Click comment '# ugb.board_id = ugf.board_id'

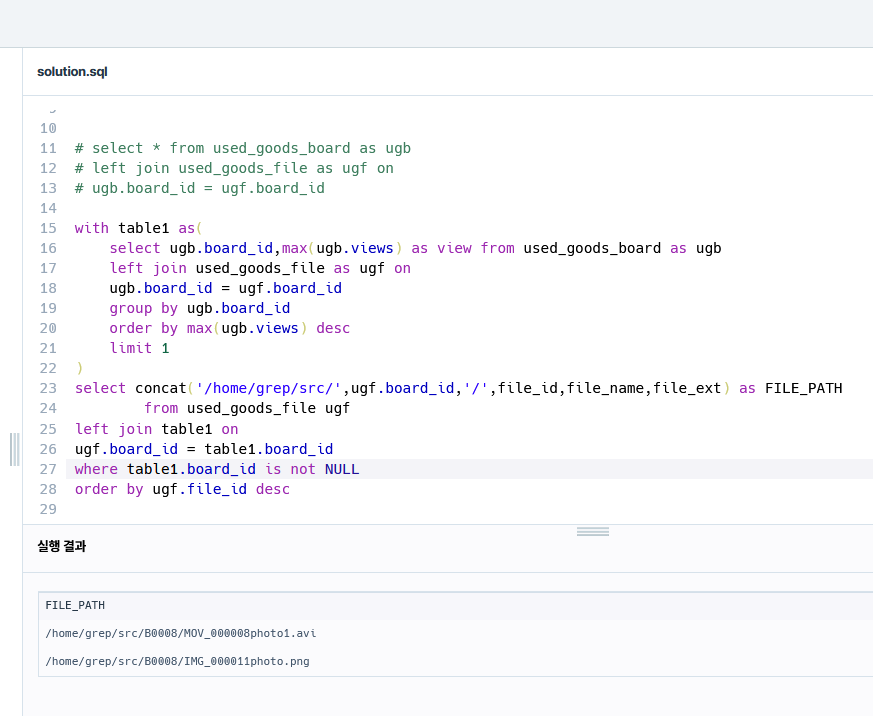pyautogui.click(x=200, y=188)
